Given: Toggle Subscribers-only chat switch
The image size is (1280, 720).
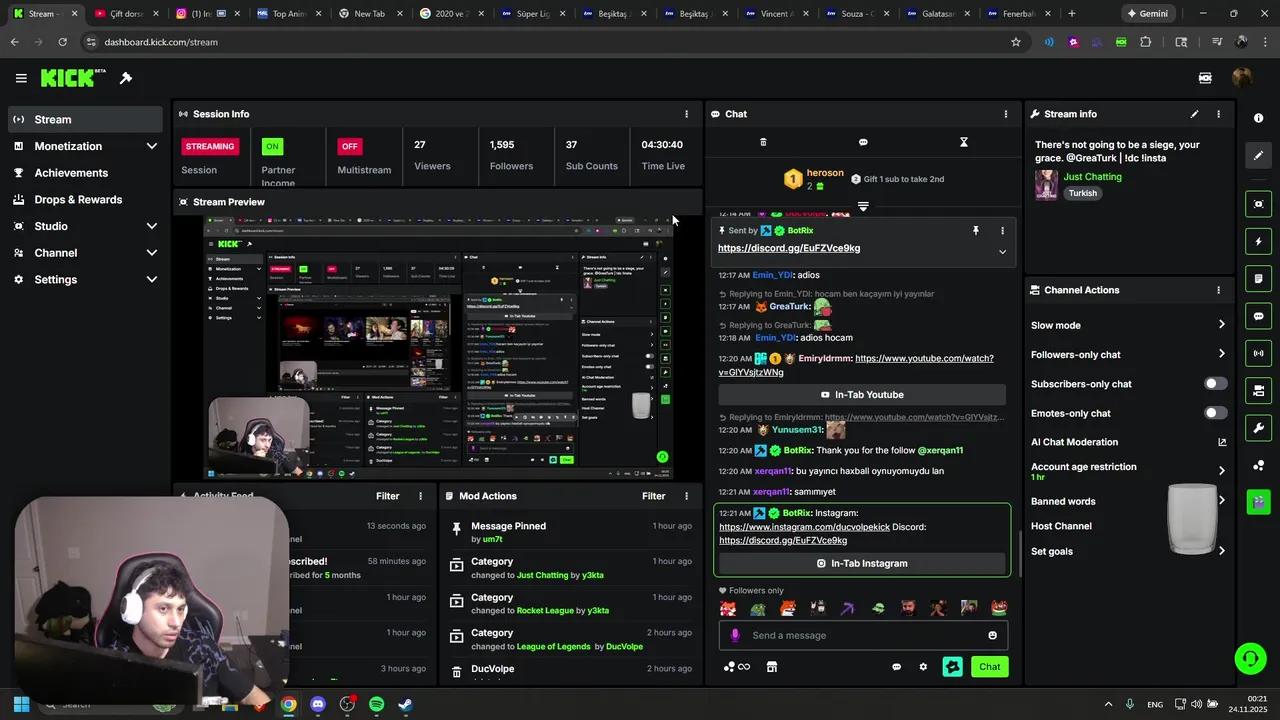Looking at the screenshot, I should [1216, 384].
